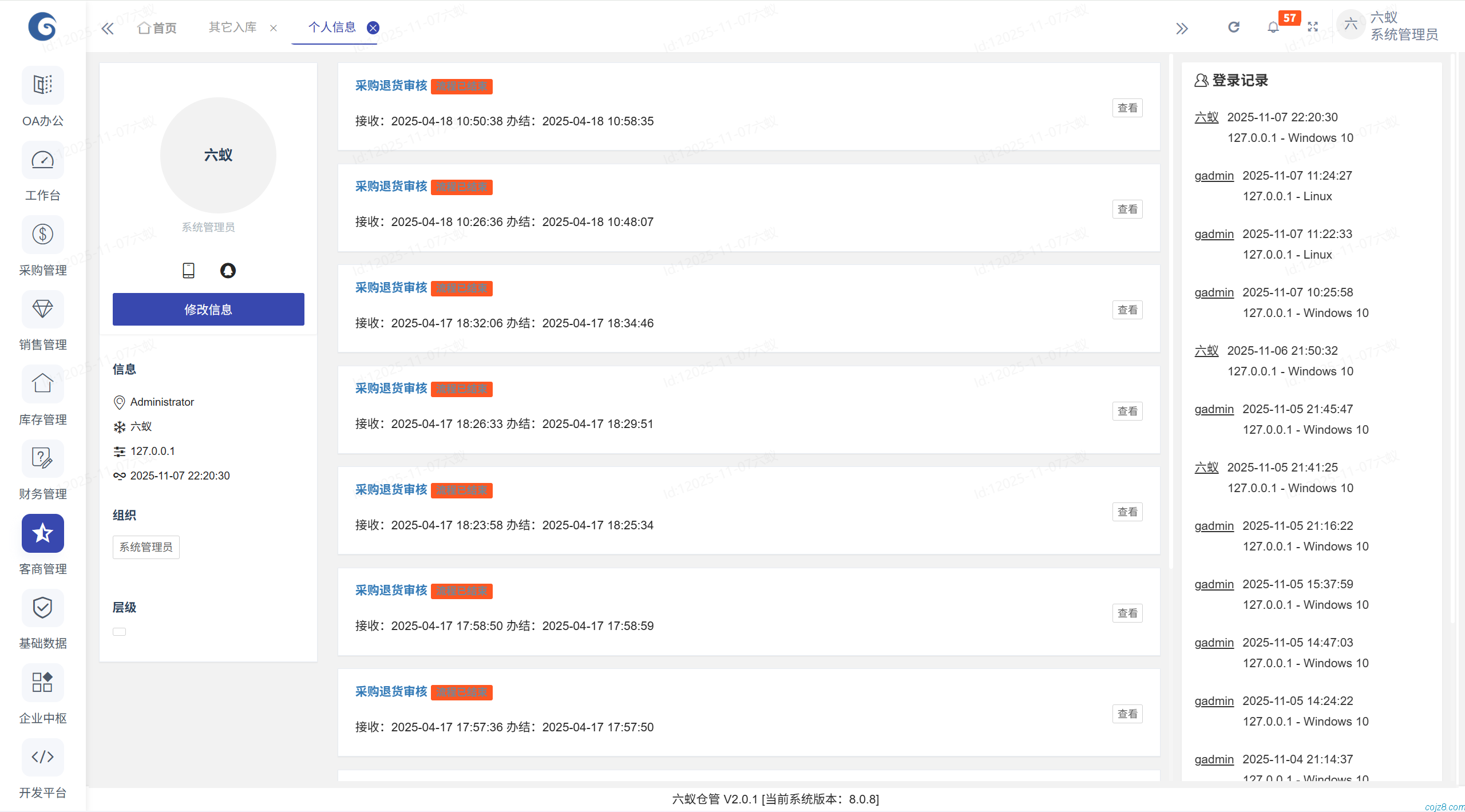This screenshot has width=1465, height=812.
Task: Open 库存管理 inventory house icon
Action: pos(42,384)
